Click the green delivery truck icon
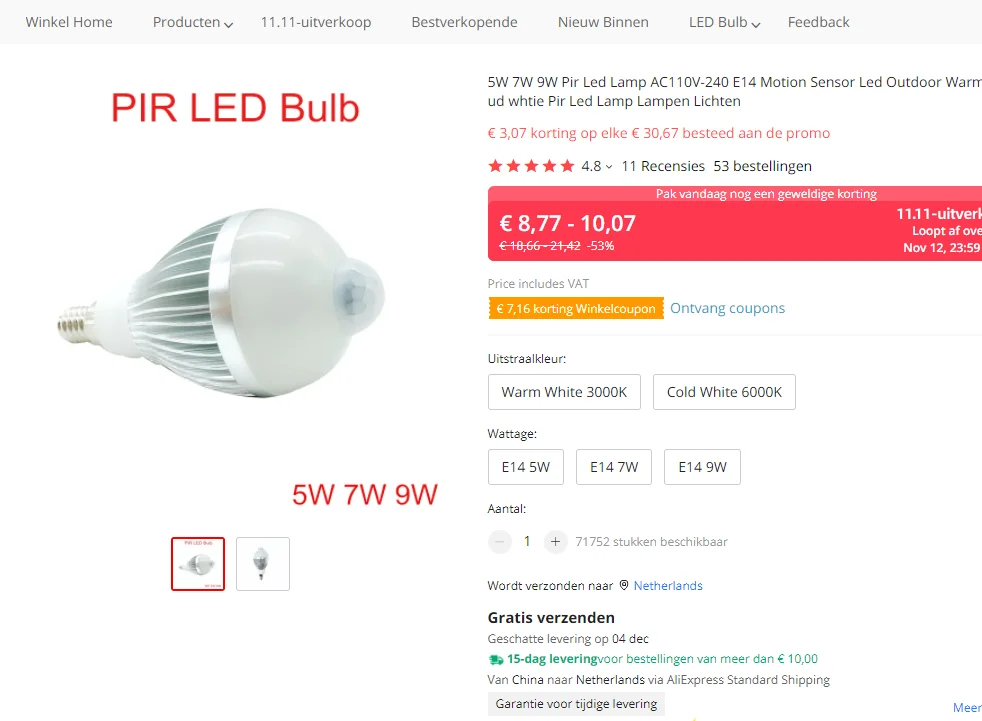Viewport: 982px width, 721px height. pyautogui.click(x=496, y=659)
